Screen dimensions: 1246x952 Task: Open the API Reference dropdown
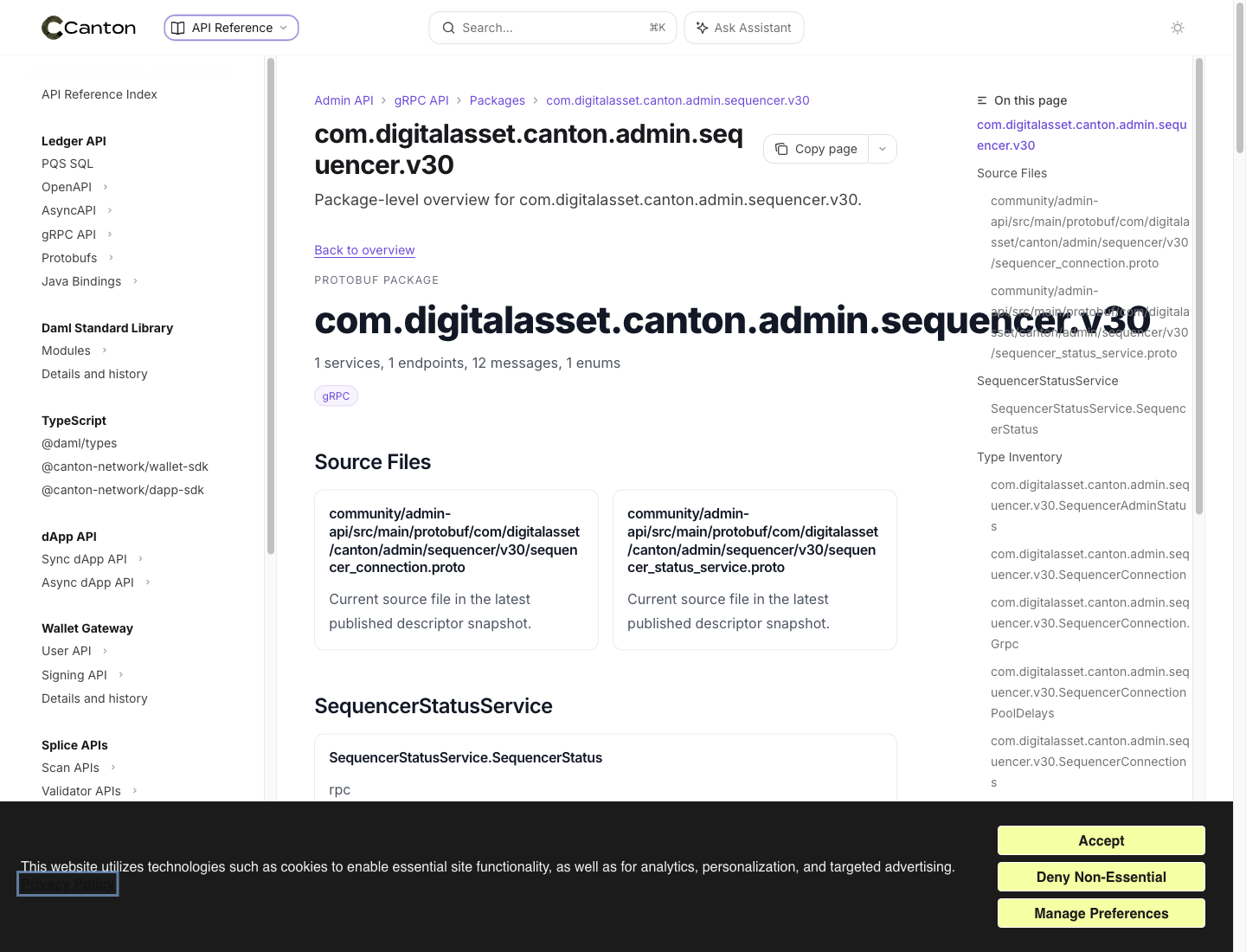[x=231, y=28]
